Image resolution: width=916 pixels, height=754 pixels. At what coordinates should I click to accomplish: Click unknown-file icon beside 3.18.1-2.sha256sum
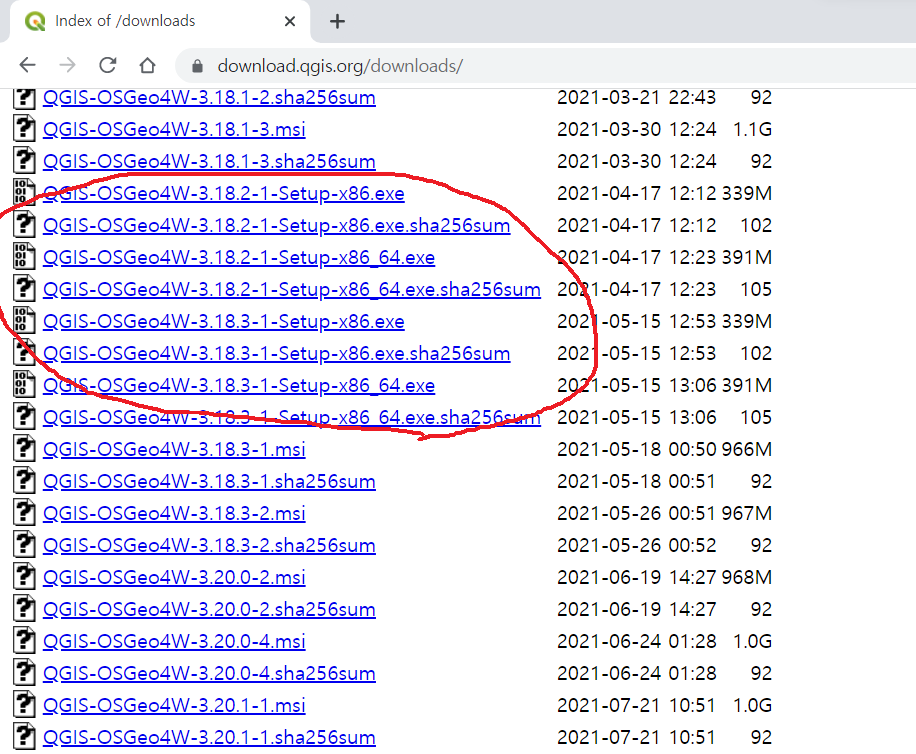pos(24,97)
